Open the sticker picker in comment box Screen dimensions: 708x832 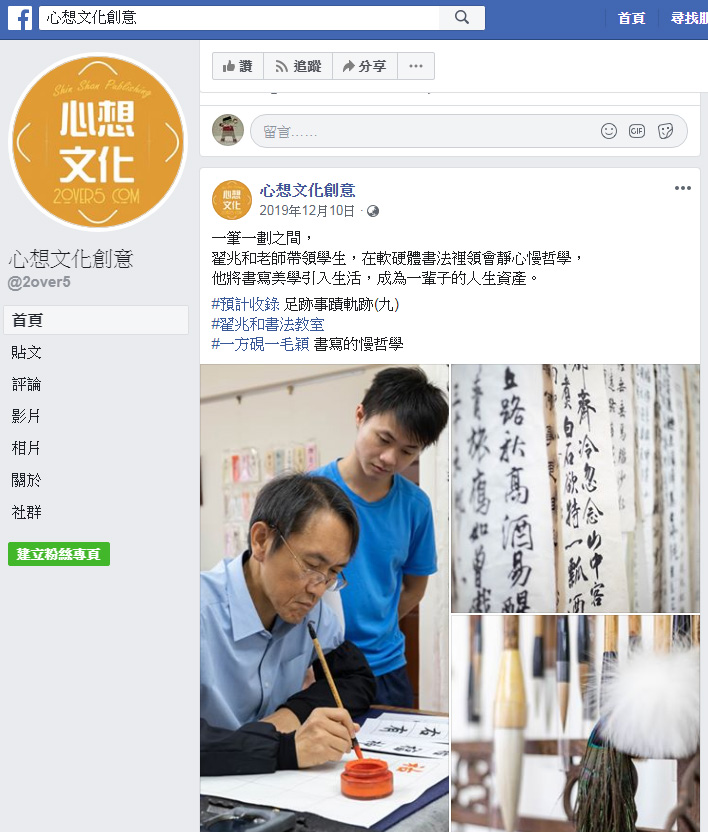pos(665,131)
